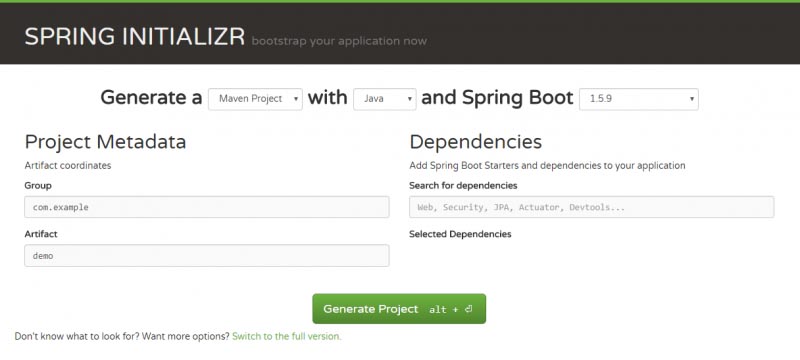800x360 pixels.
Task: Click the Dependencies heading
Action: coord(476,142)
